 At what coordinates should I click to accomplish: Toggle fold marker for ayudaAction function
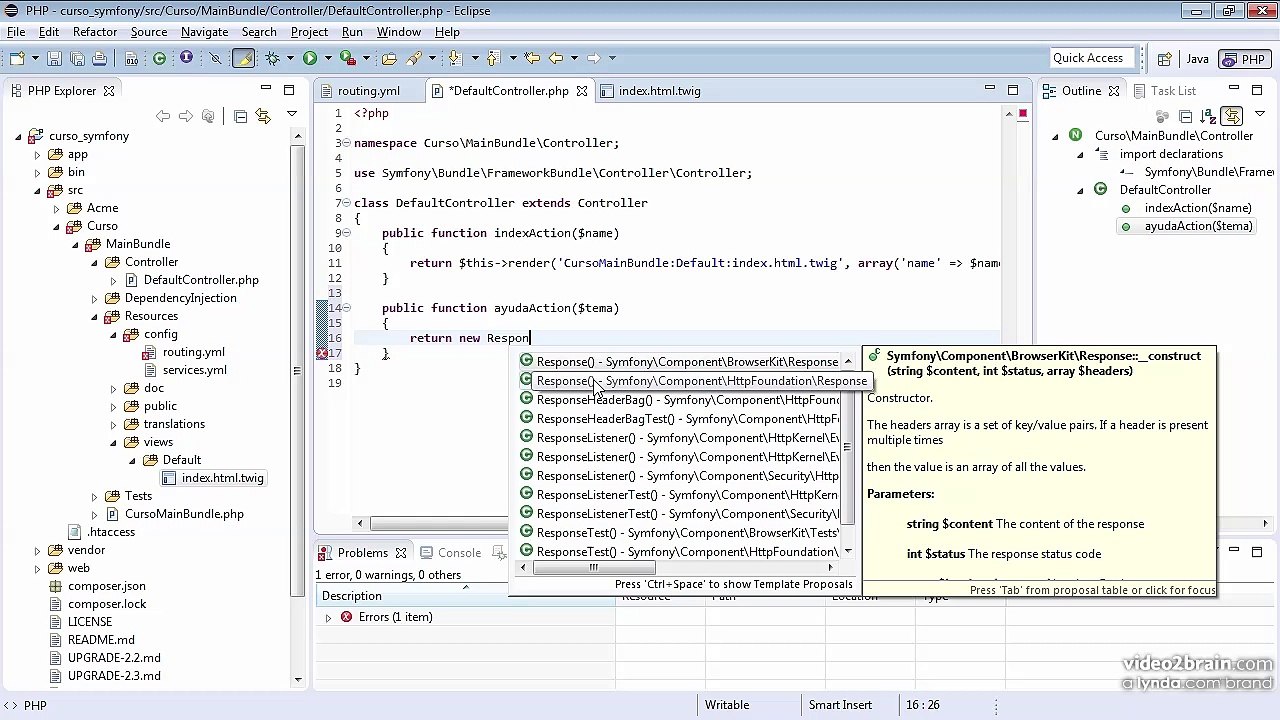click(x=346, y=308)
